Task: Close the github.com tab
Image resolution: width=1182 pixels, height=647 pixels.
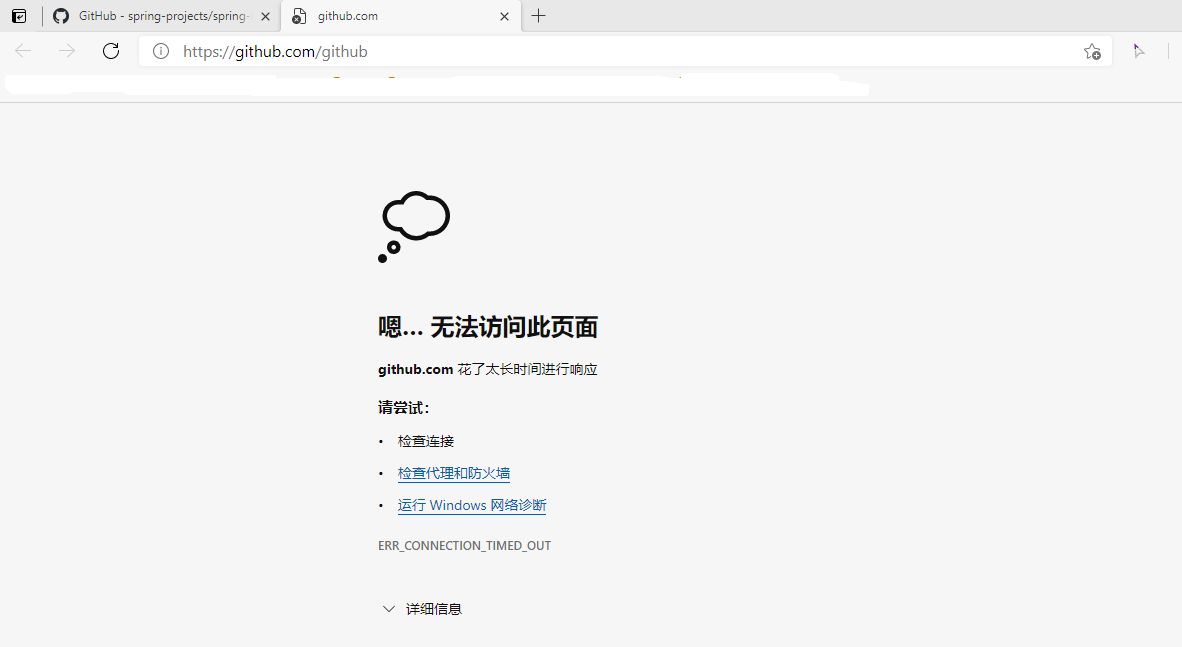Action: pyautogui.click(x=504, y=16)
